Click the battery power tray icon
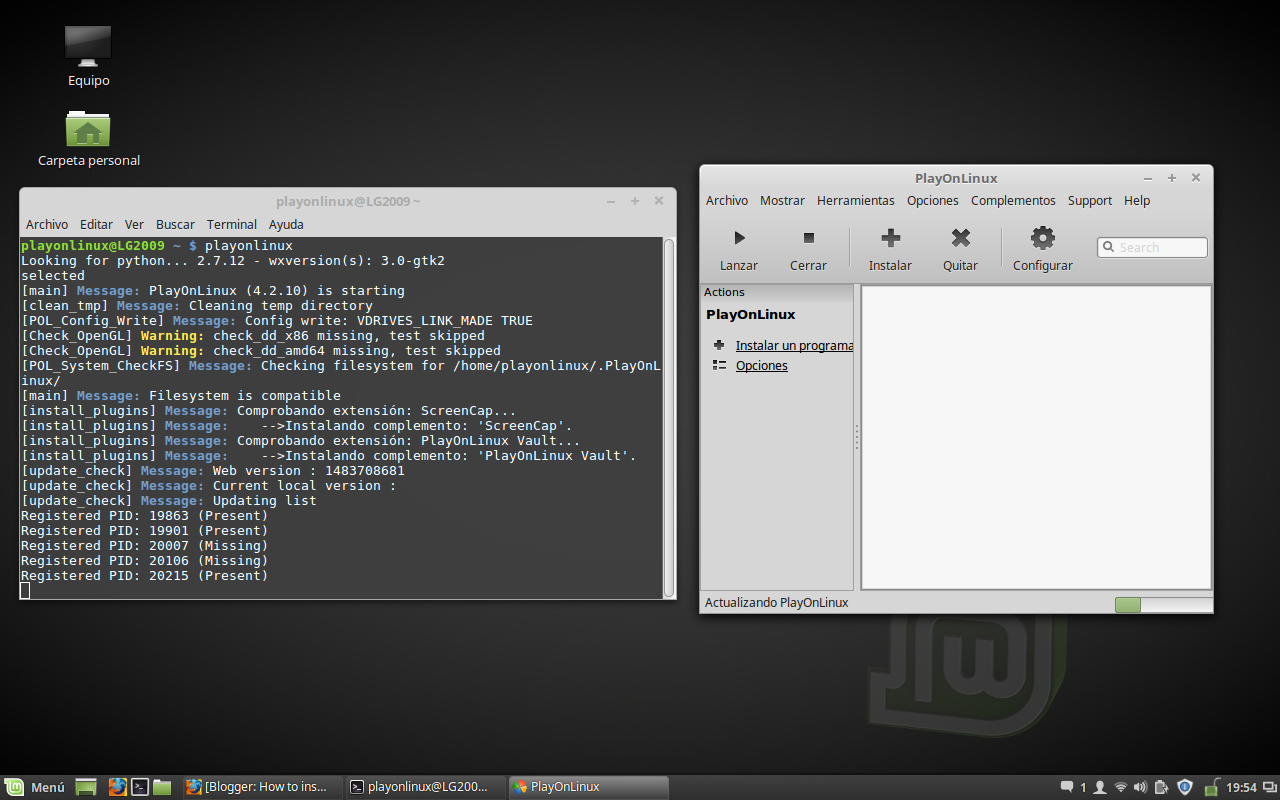Screen dimensions: 1280x800 point(1162,787)
